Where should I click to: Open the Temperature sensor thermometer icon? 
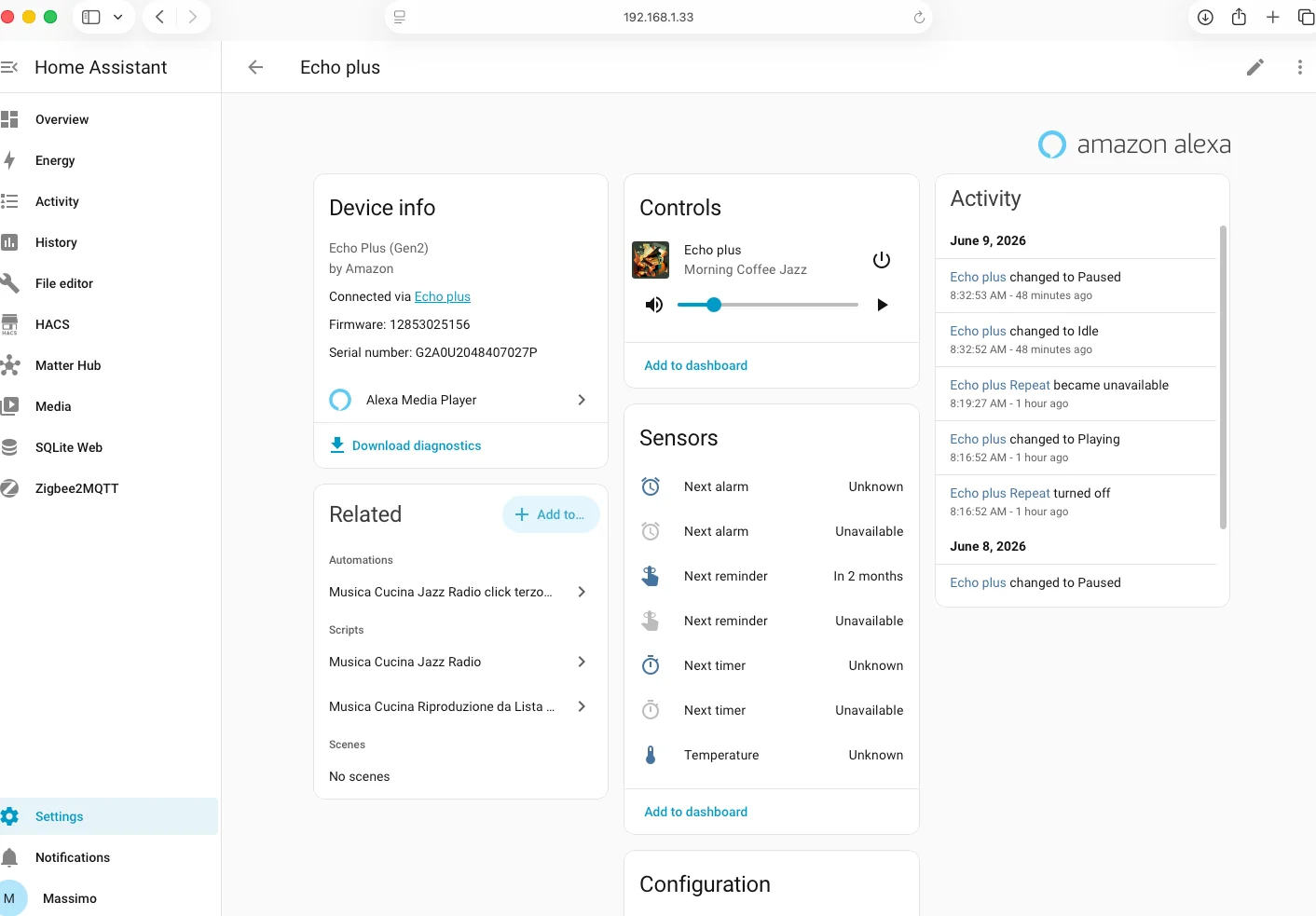651,755
